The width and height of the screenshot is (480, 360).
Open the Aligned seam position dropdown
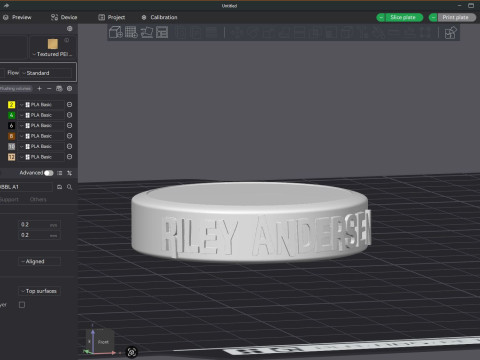pos(39,261)
